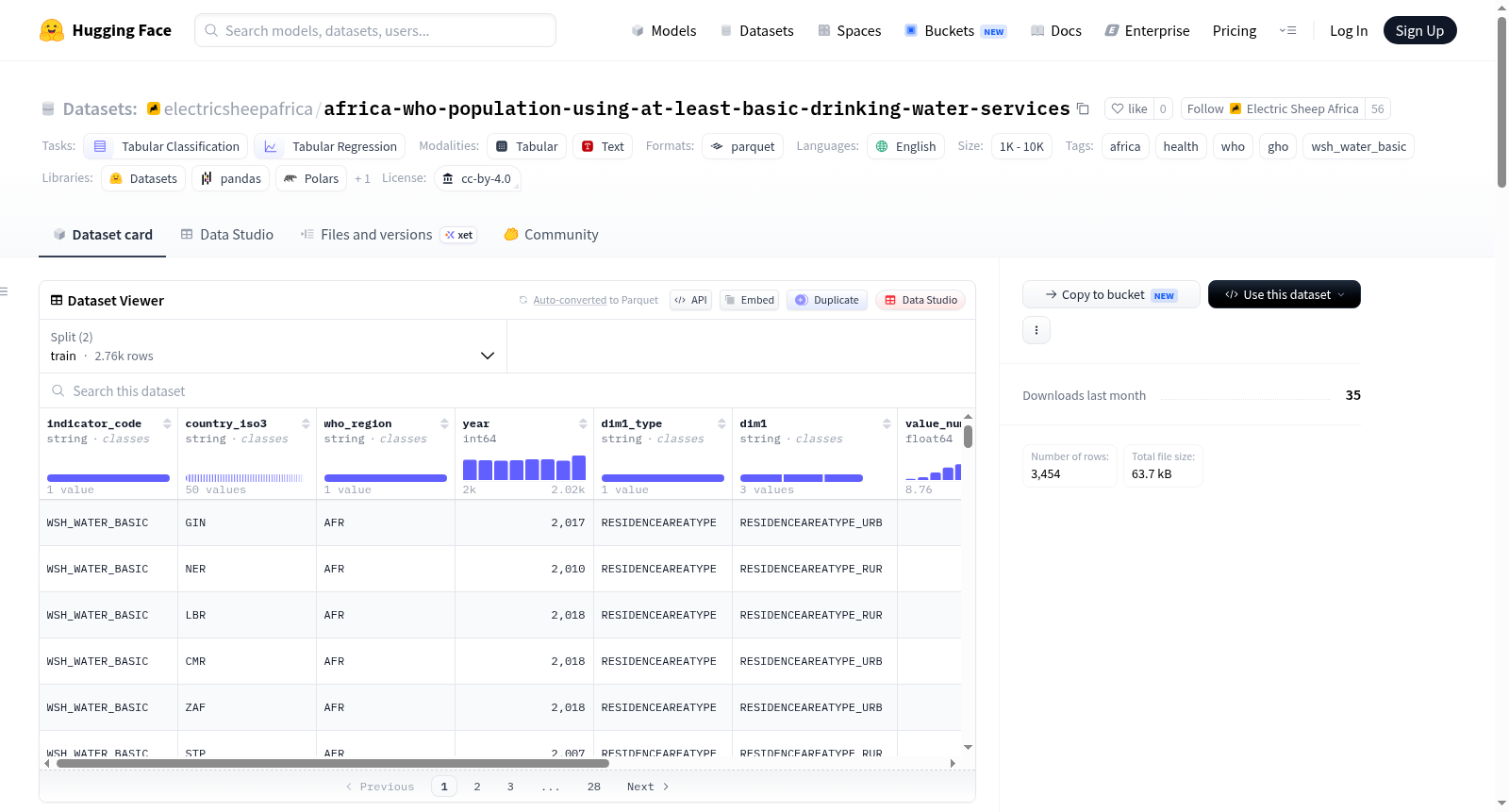1509x812 pixels.
Task: Sort the year column
Action: (x=583, y=423)
